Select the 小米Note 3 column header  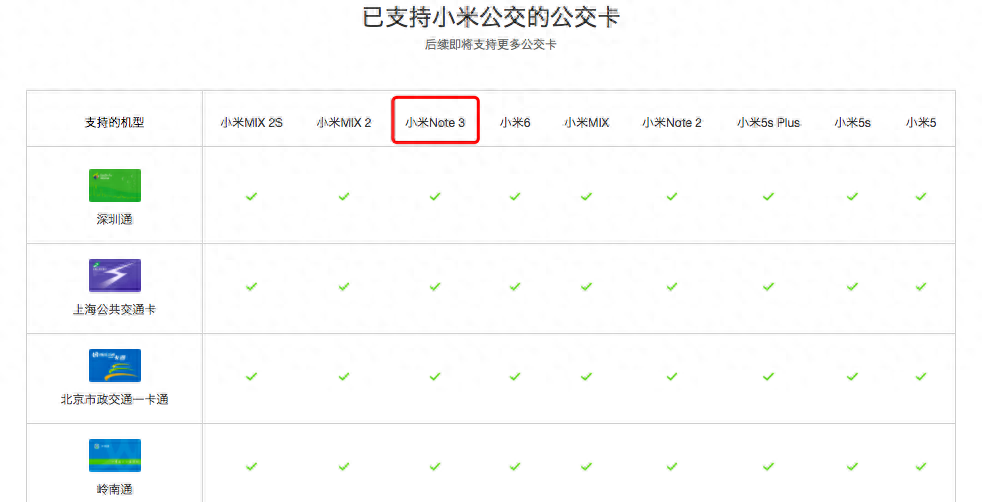coord(435,123)
